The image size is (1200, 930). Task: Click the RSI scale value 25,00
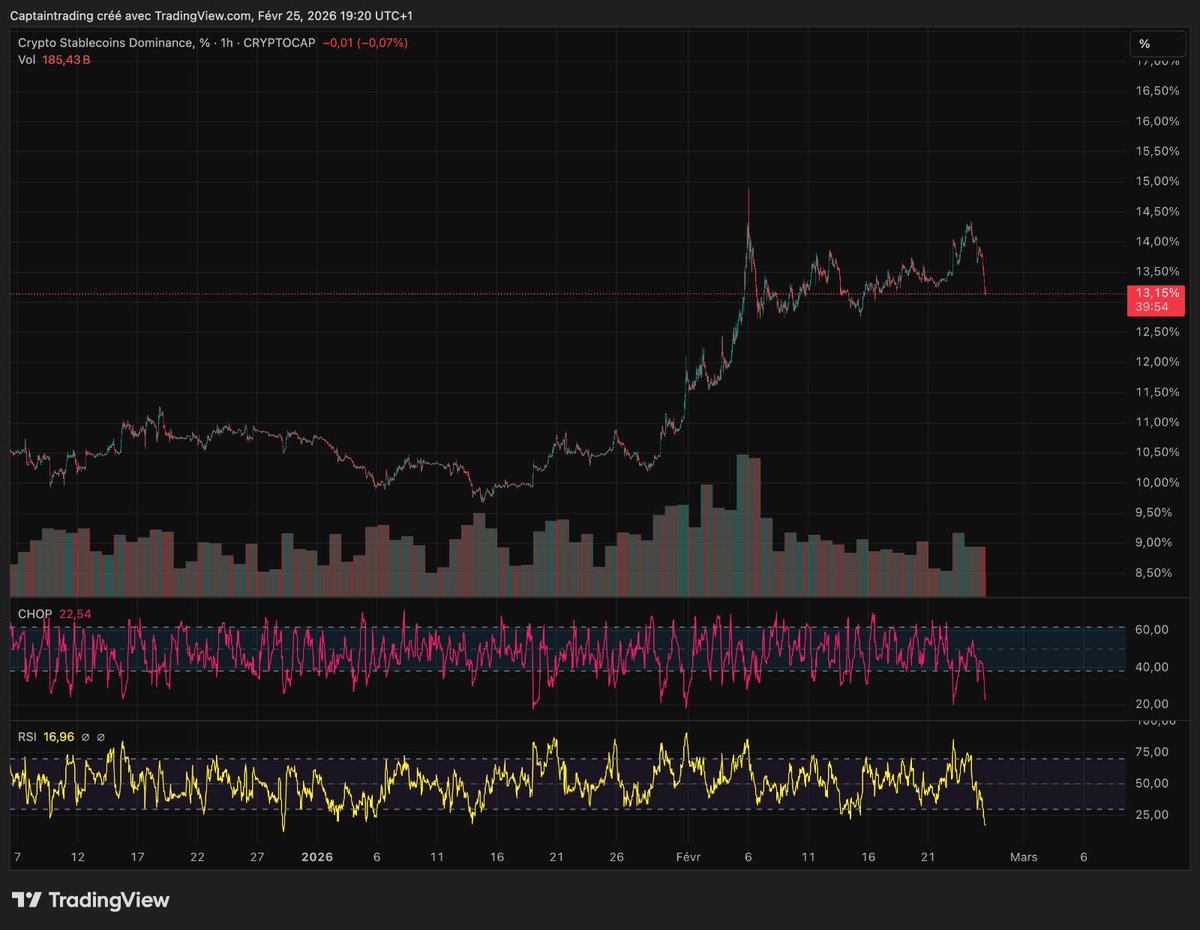(1154, 814)
